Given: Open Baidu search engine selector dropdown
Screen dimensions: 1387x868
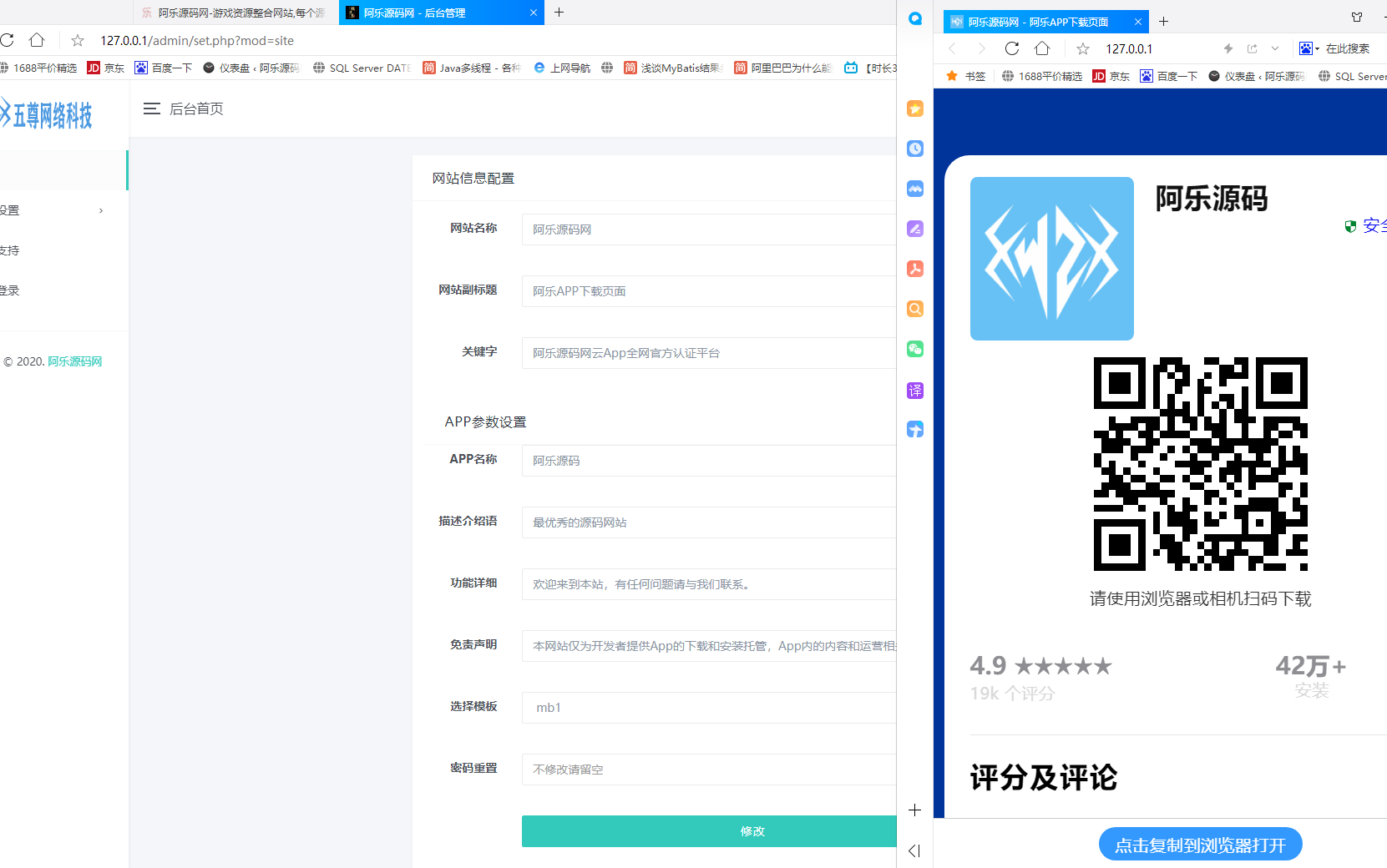Looking at the screenshot, I should click(1309, 48).
